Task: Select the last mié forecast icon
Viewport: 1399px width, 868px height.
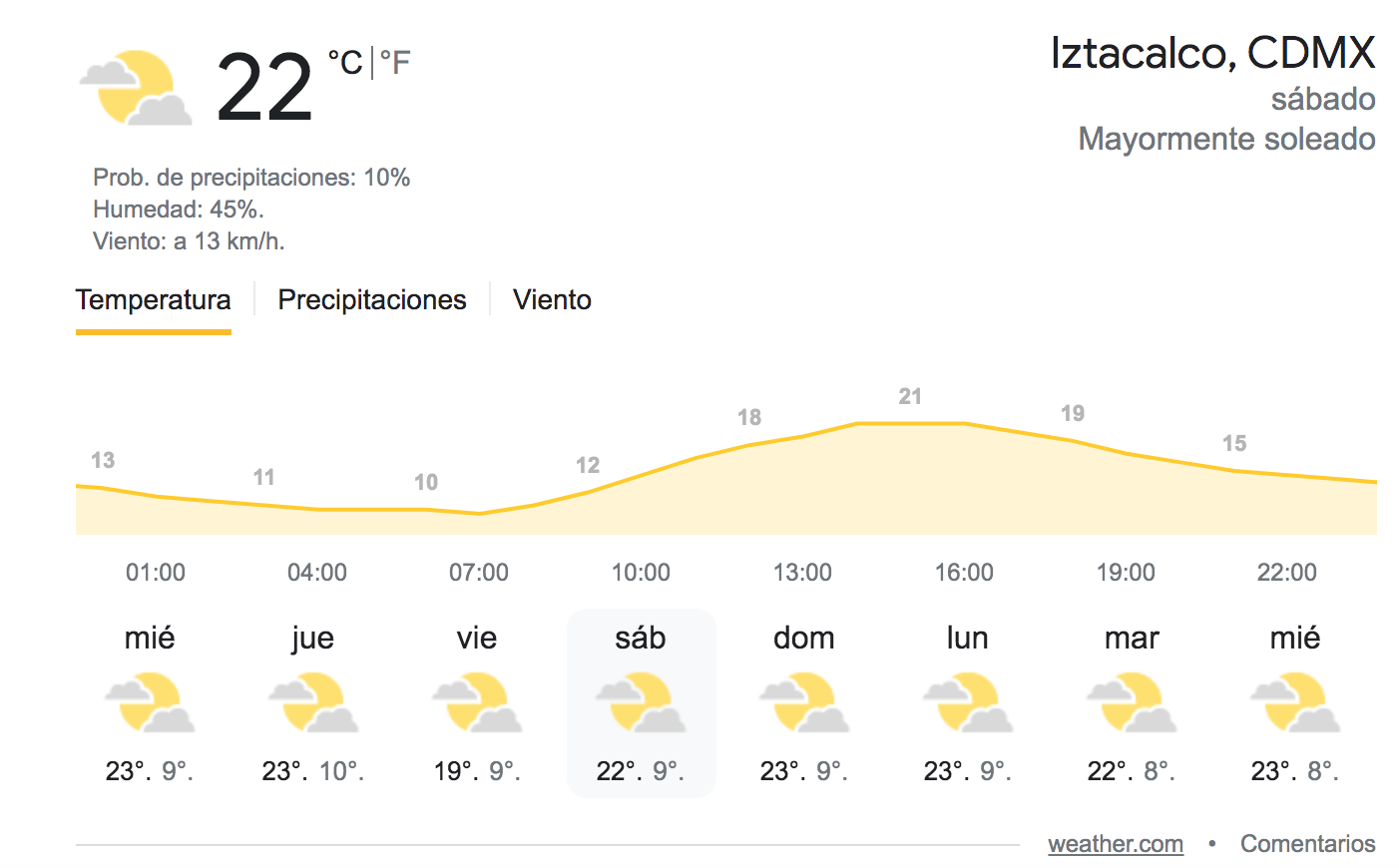Action: (x=1295, y=703)
